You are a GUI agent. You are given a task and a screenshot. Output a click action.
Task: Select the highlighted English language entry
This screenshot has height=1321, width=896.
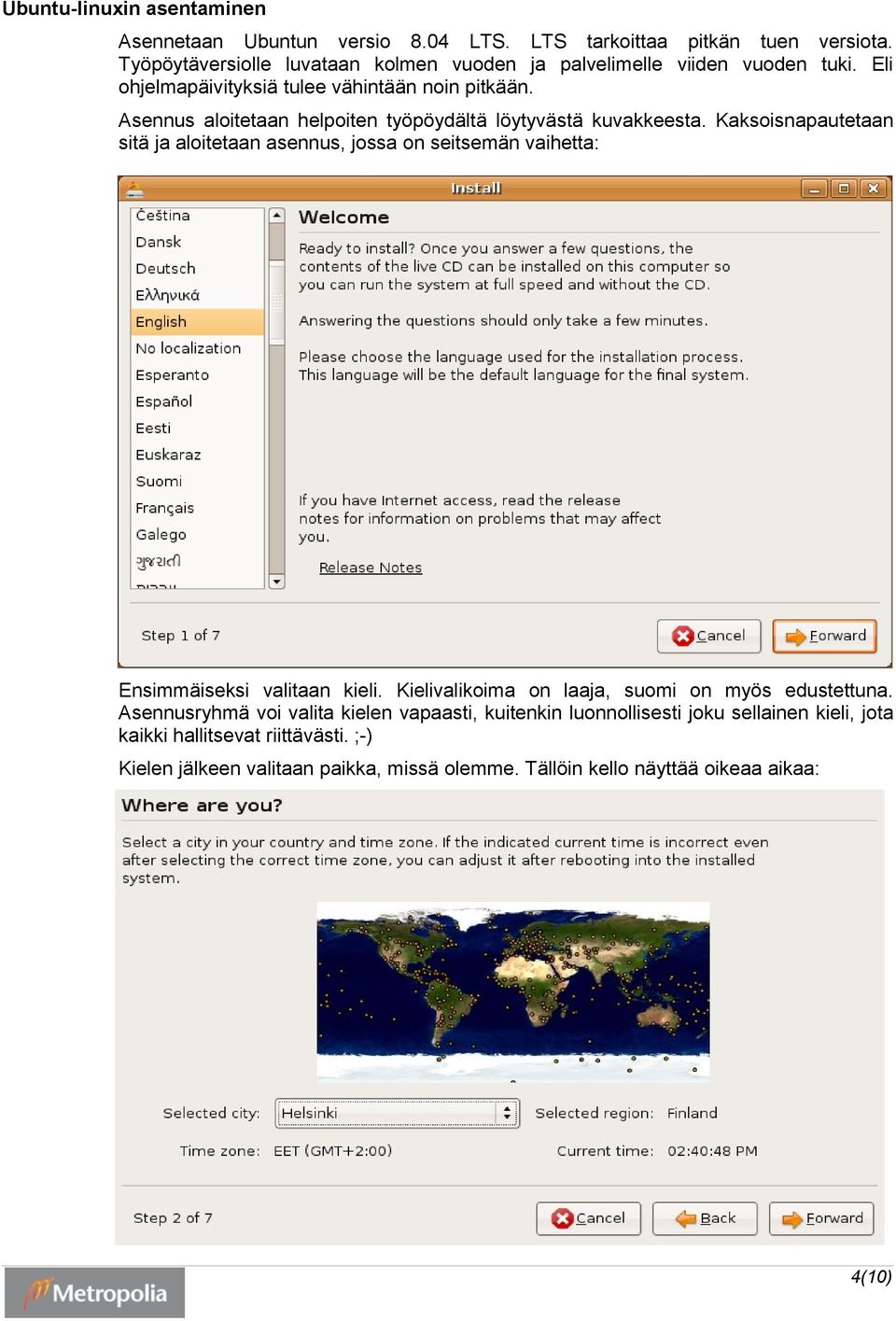tap(198, 322)
